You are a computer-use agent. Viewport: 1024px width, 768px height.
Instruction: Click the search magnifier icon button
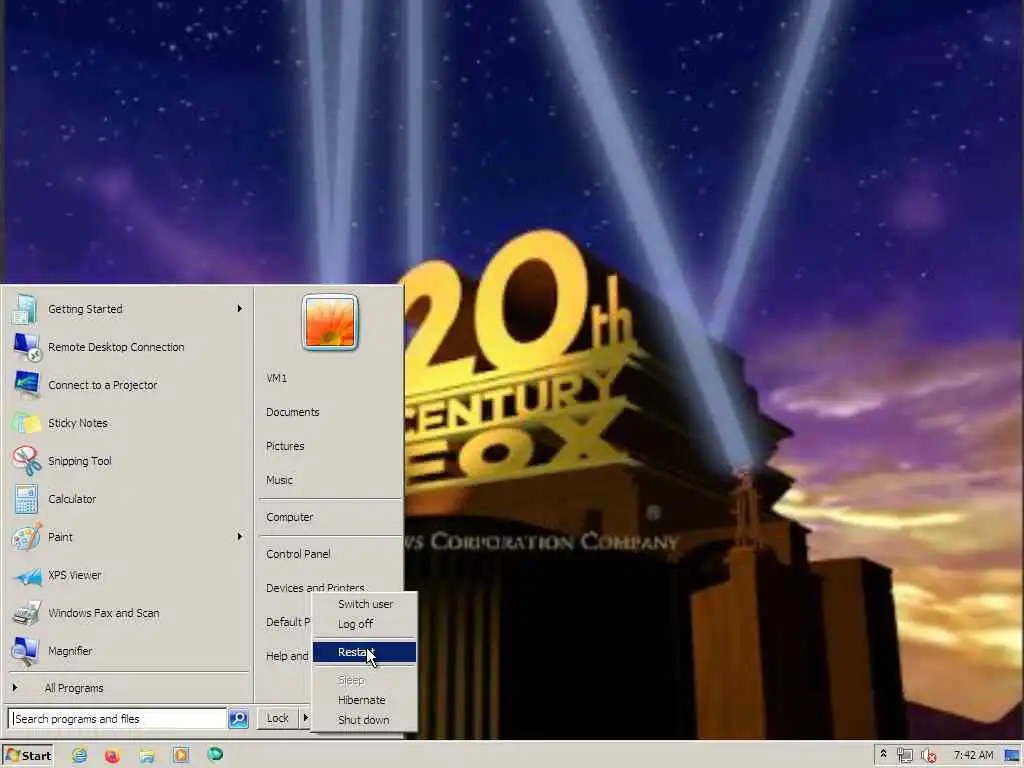238,718
